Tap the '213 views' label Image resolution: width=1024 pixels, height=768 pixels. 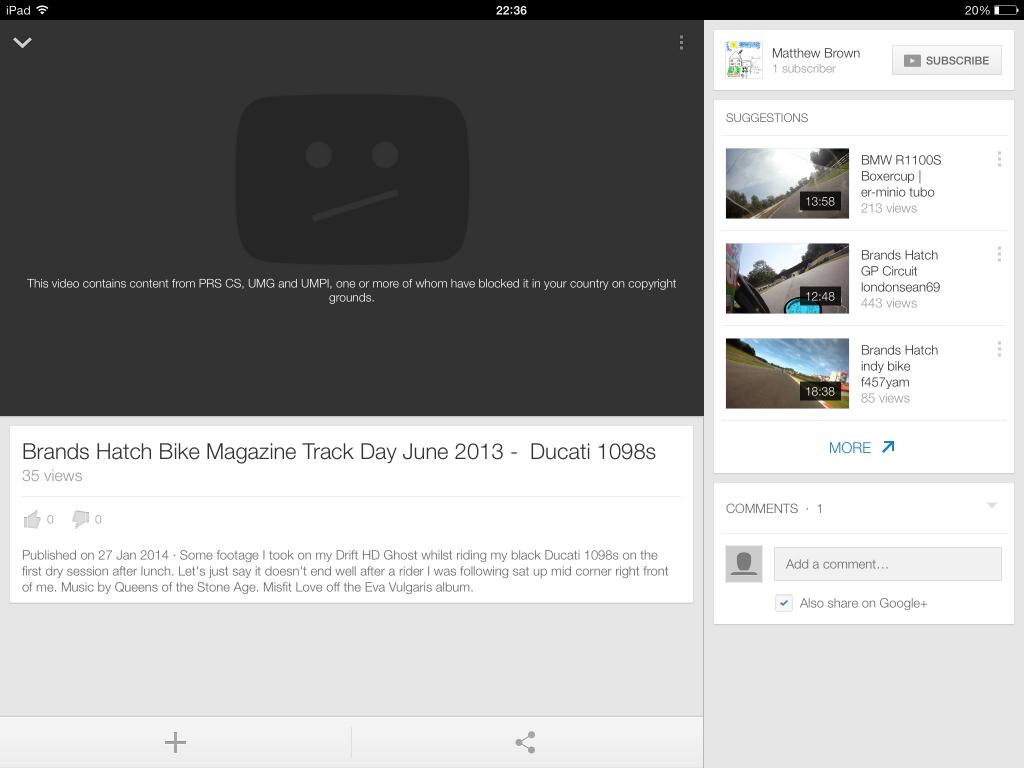tap(888, 208)
